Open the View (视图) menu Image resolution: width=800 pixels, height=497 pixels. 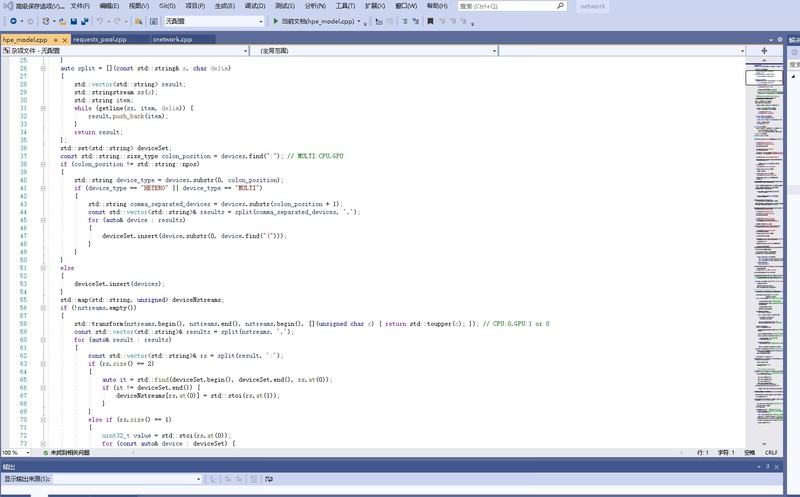pos(139,6)
